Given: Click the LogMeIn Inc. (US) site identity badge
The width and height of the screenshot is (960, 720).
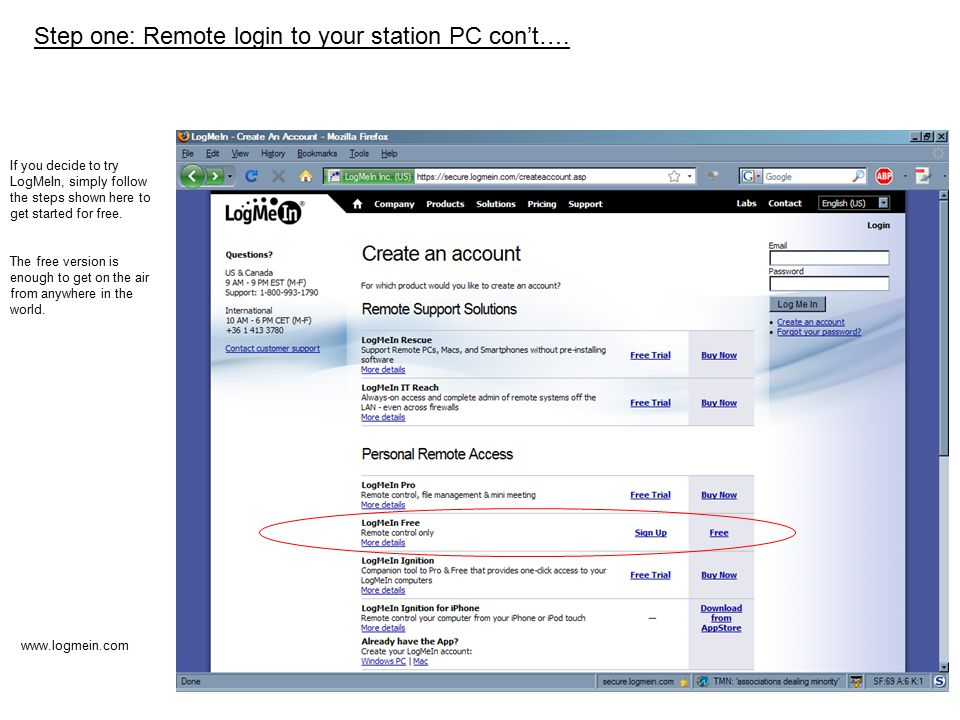Looking at the screenshot, I should pyautogui.click(x=369, y=176).
